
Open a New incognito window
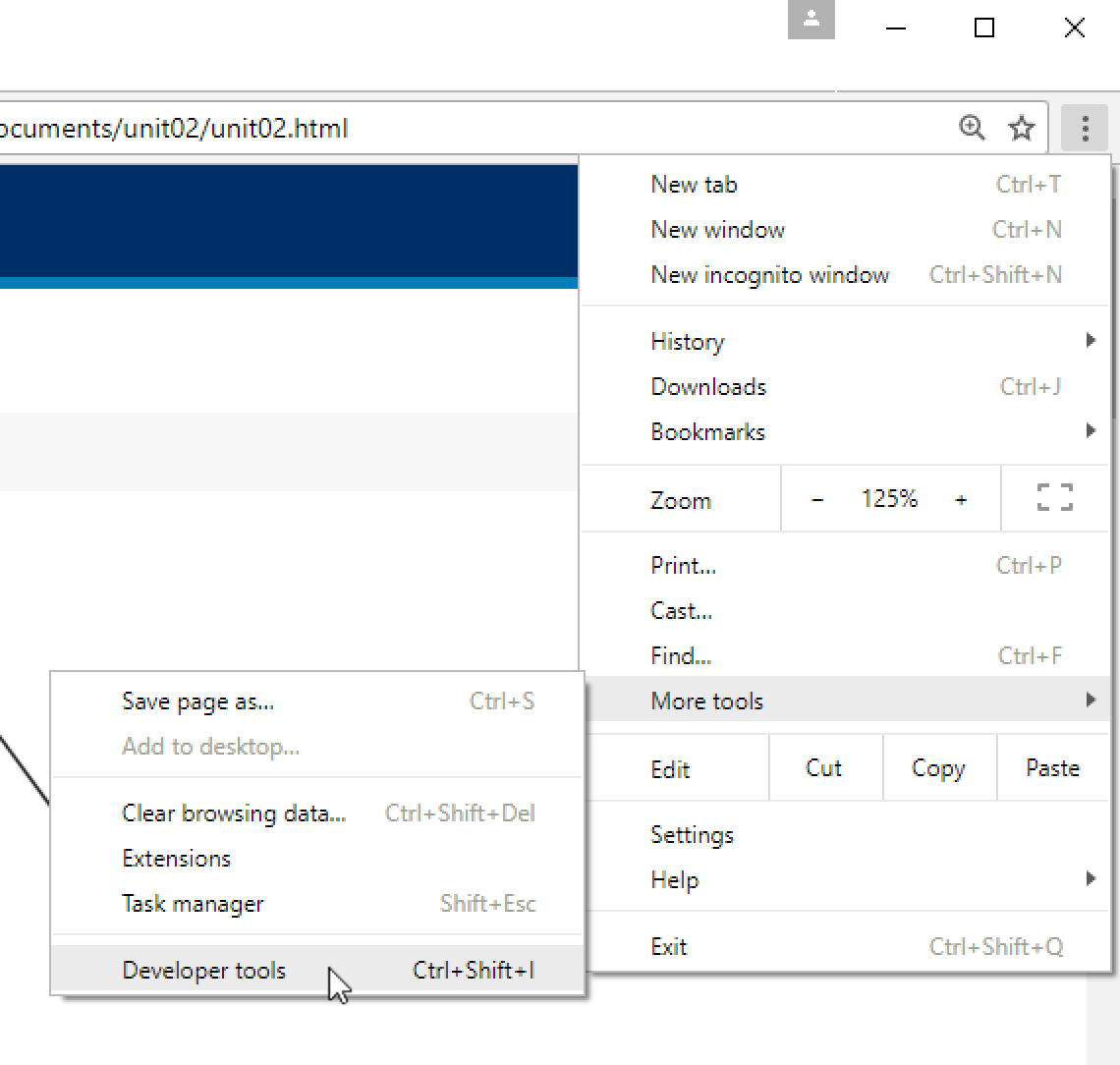(x=770, y=275)
